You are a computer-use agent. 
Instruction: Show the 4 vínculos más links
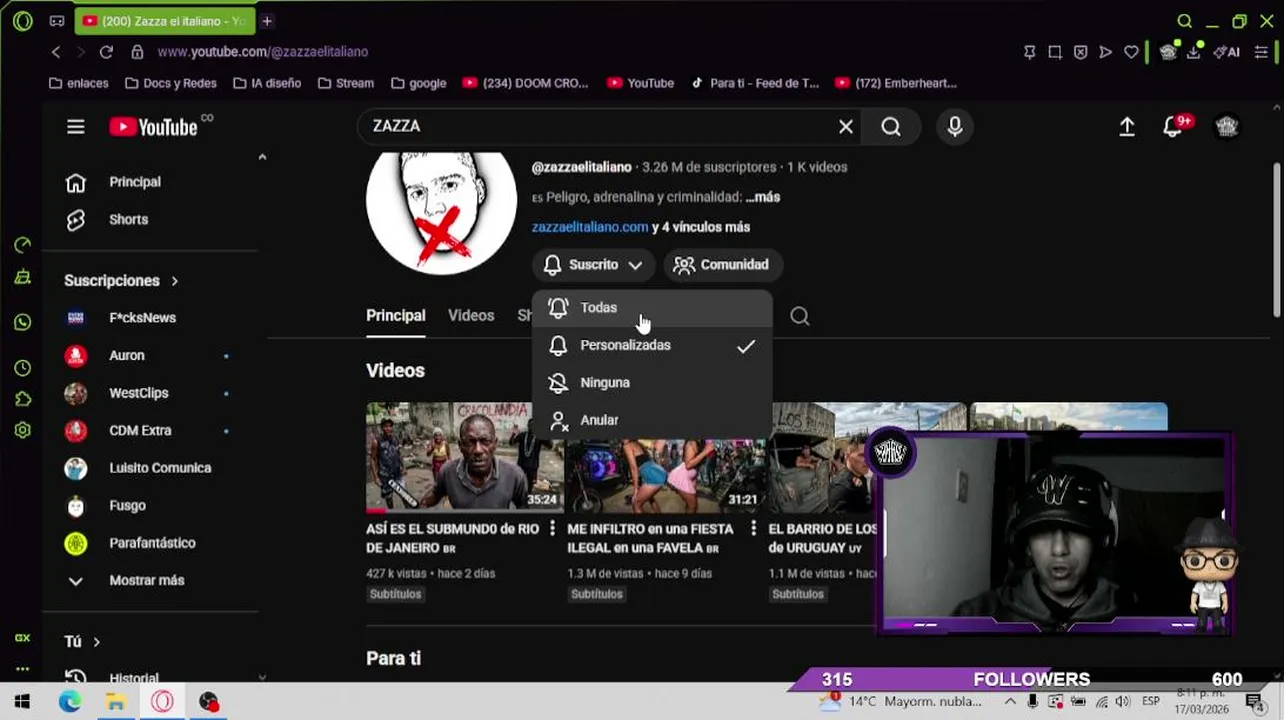[x=701, y=227]
